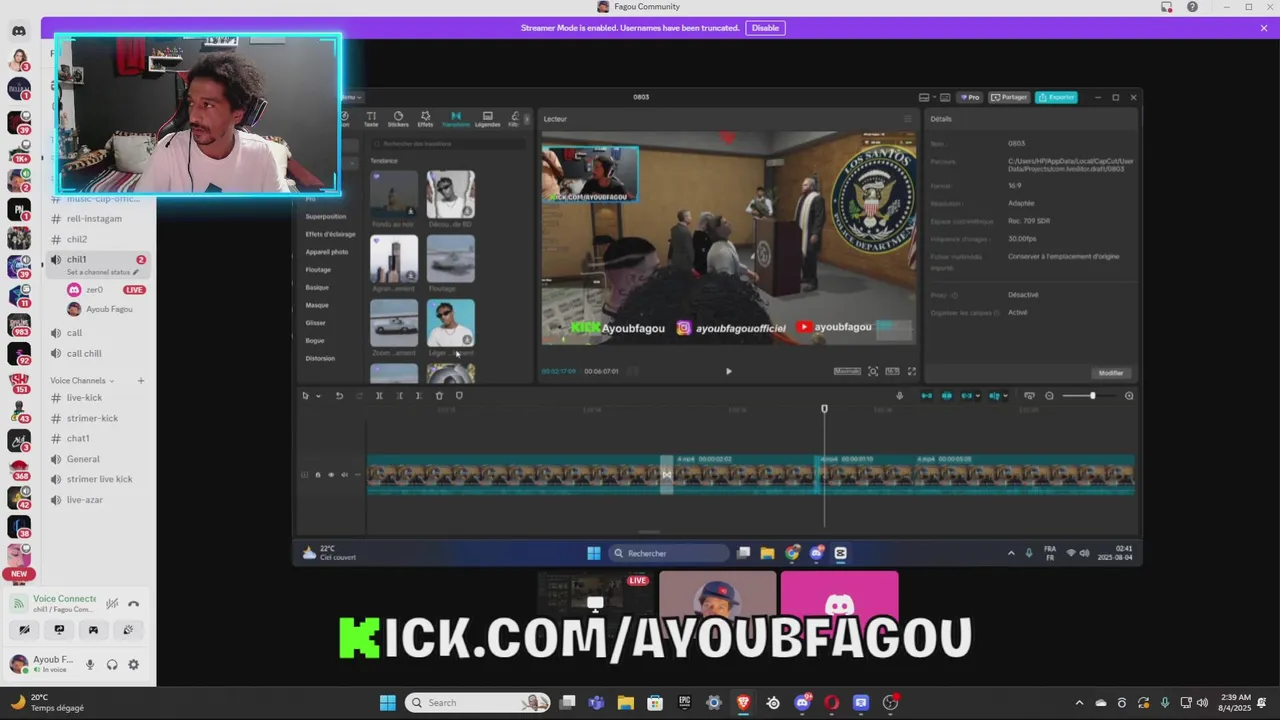This screenshot has width=1280, height=720.
Task: Collapse the Voice Channels category
Action: (82, 381)
